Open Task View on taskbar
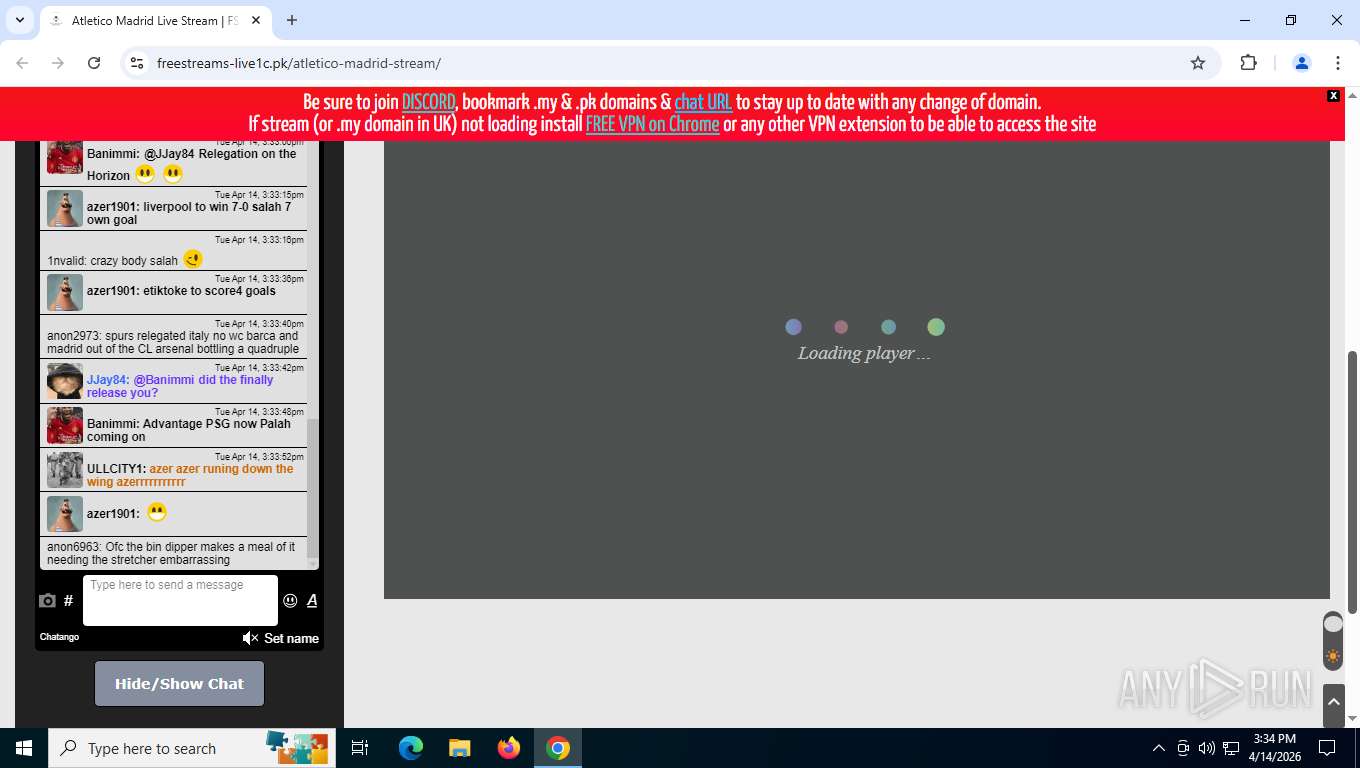The height and width of the screenshot is (768, 1360). point(360,748)
